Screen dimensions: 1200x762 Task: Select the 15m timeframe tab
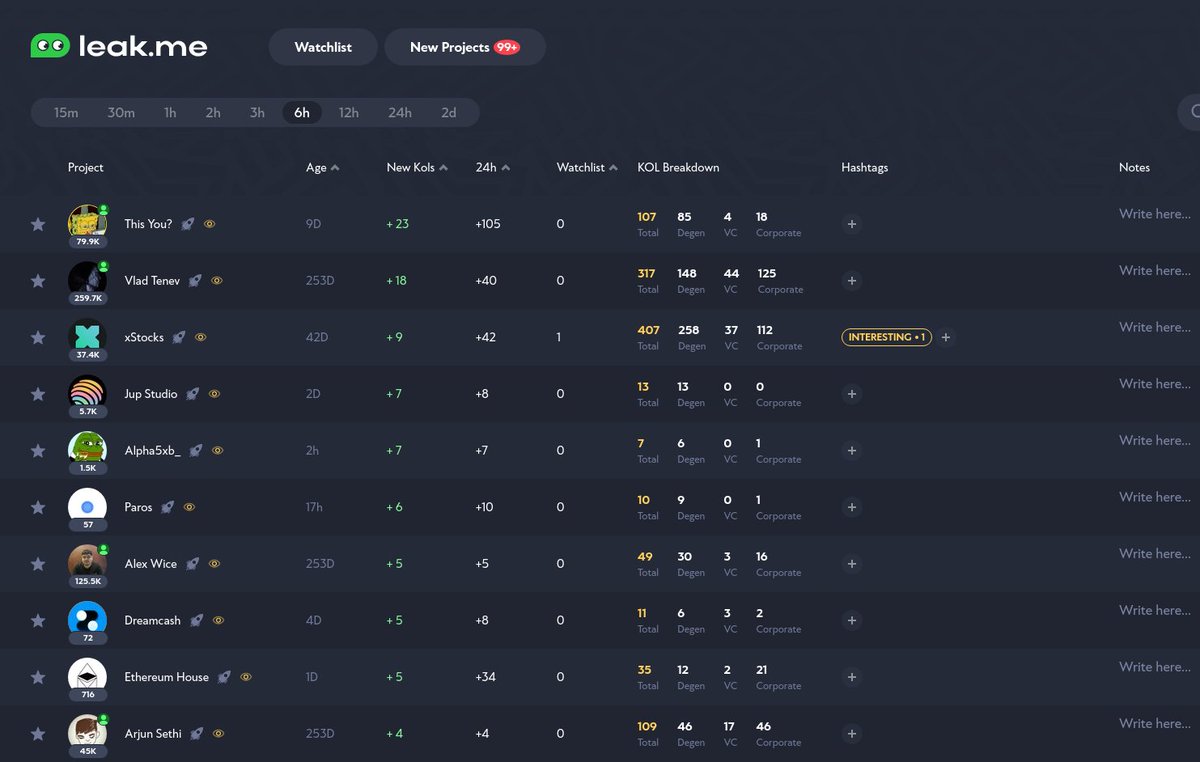(x=66, y=112)
